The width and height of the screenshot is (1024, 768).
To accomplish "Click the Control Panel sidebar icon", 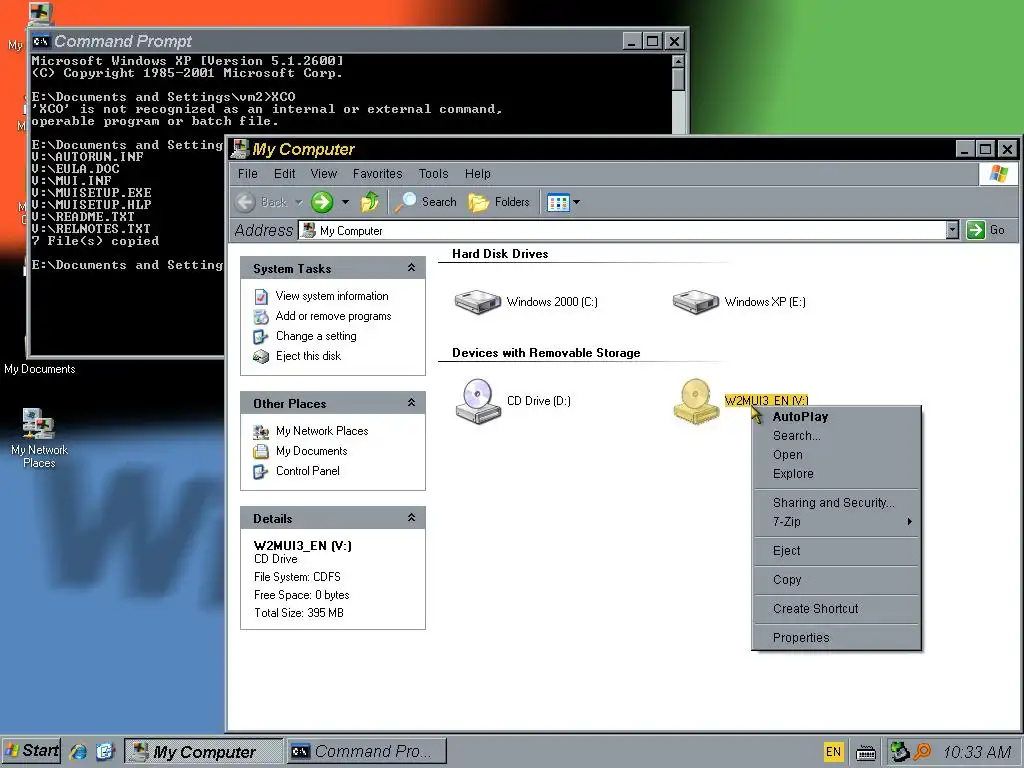I will [261, 472].
